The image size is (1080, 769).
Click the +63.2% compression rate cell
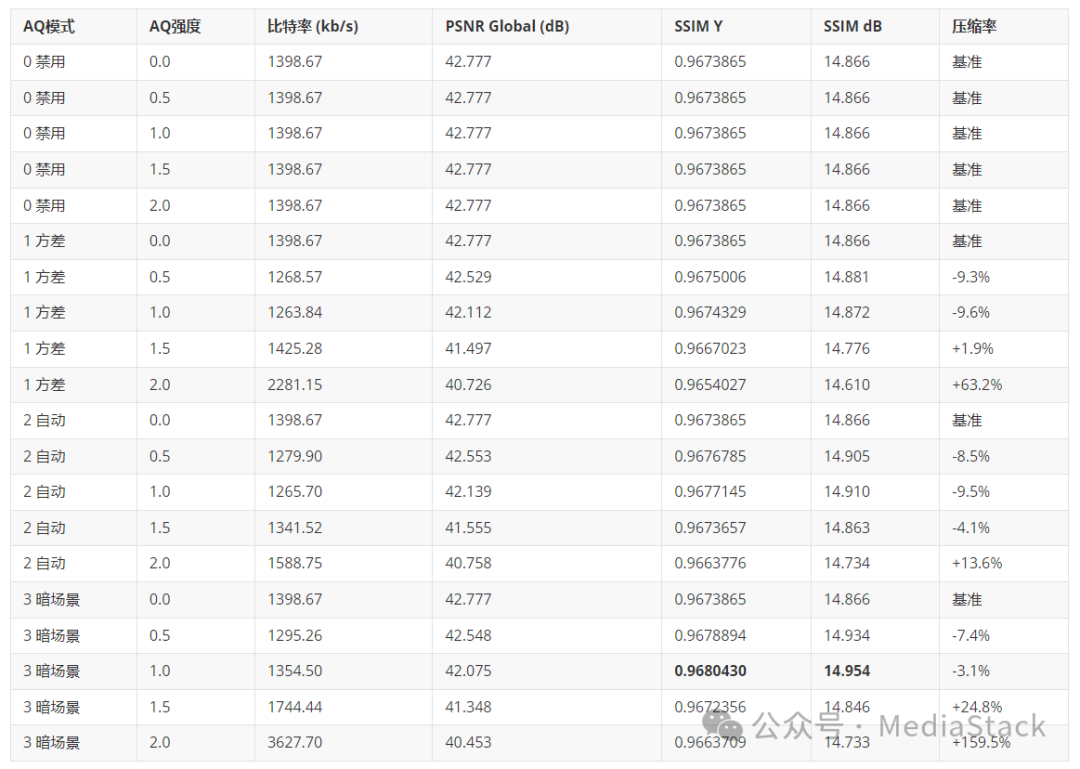[x=977, y=384]
